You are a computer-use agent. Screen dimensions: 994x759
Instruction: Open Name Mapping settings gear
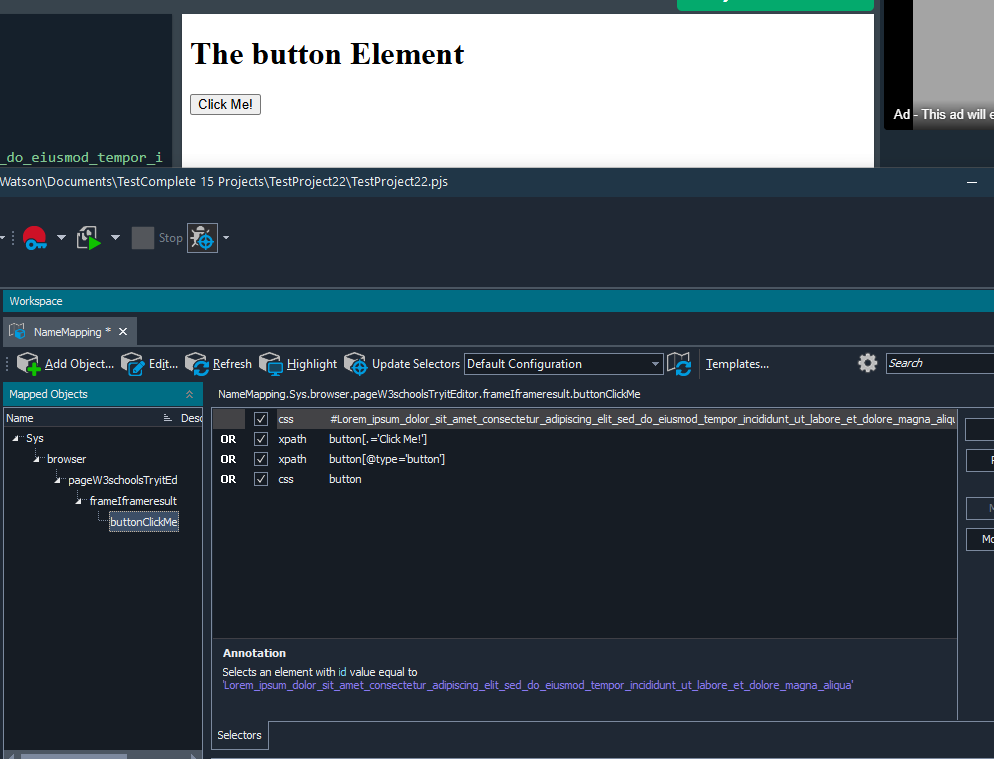click(867, 363)
